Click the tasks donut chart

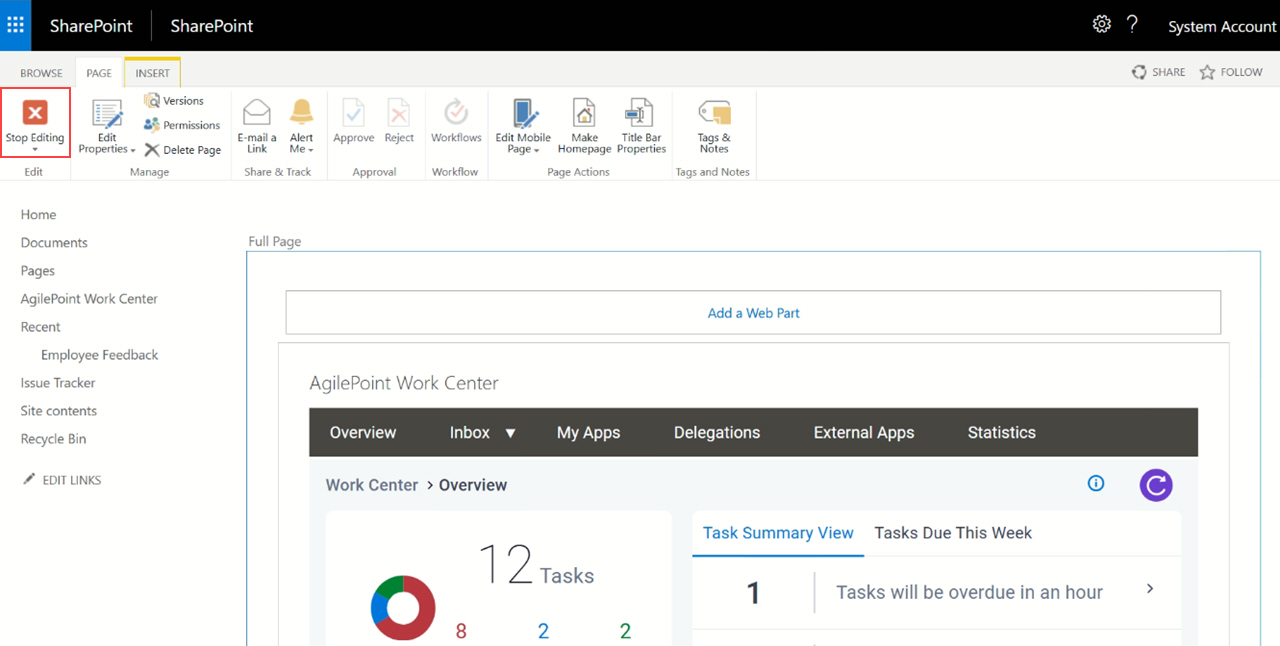[403, 607]
